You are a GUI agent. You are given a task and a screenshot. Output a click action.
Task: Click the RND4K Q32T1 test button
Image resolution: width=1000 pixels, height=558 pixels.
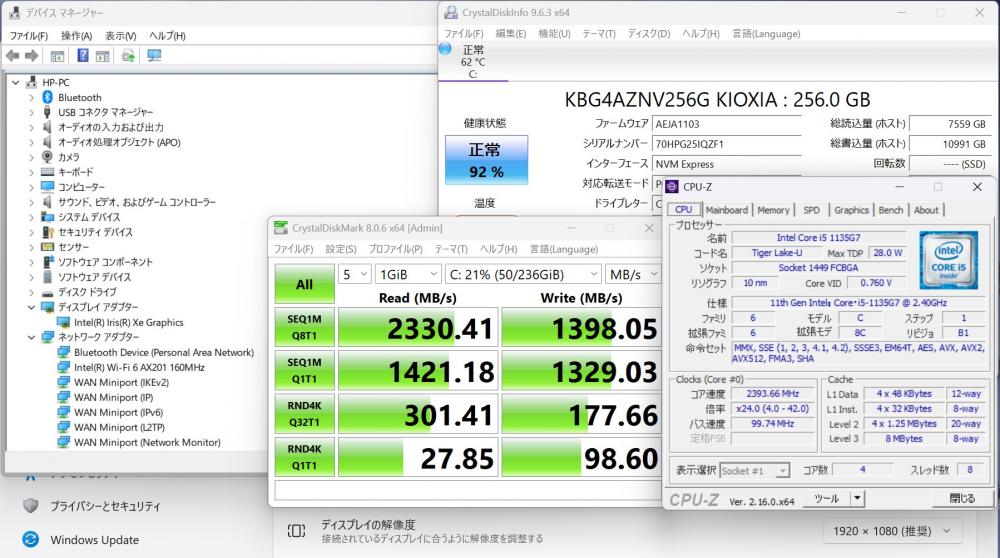304,414
